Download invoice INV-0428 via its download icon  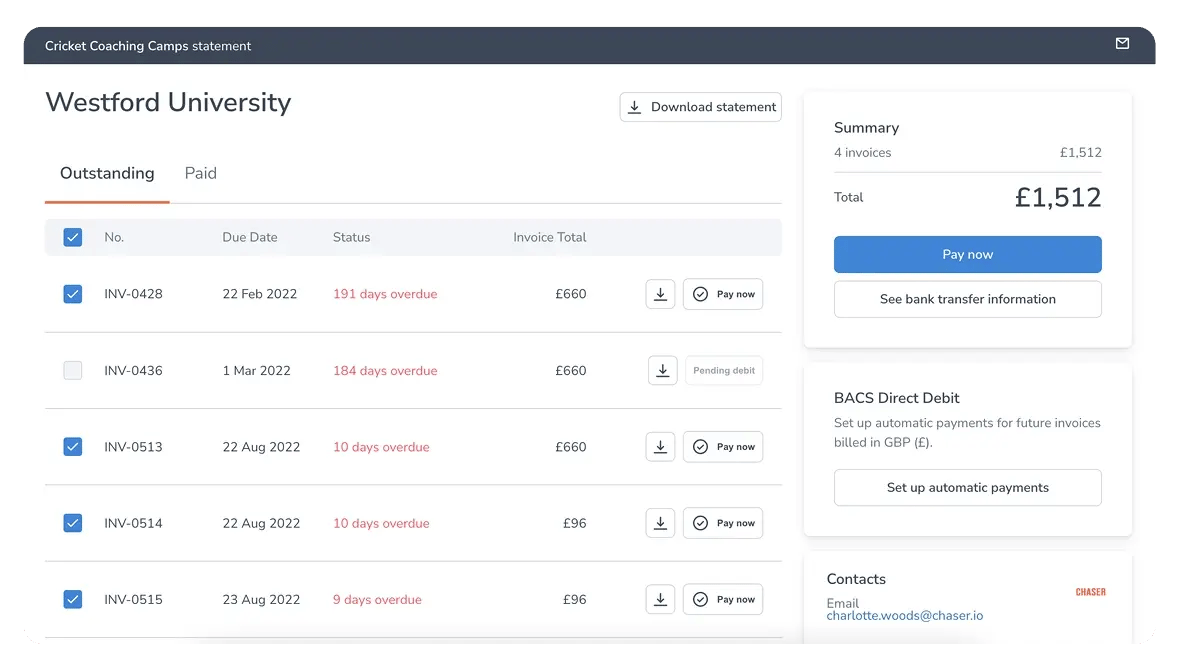coord(660,294)
